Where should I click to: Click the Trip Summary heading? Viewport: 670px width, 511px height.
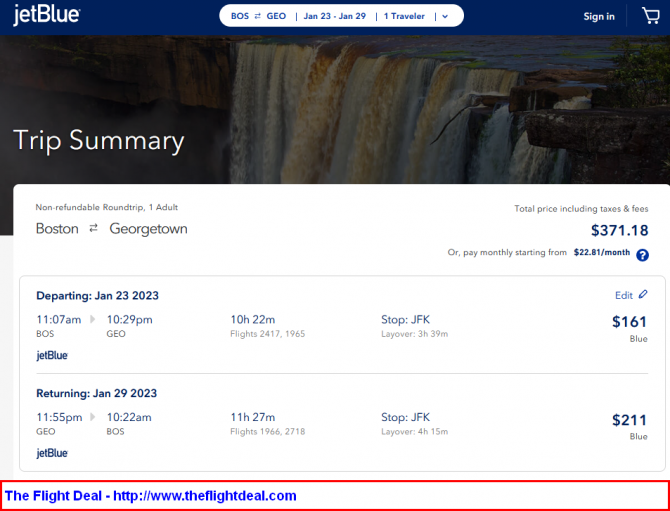pyautogui.click(x=99, y=141)
